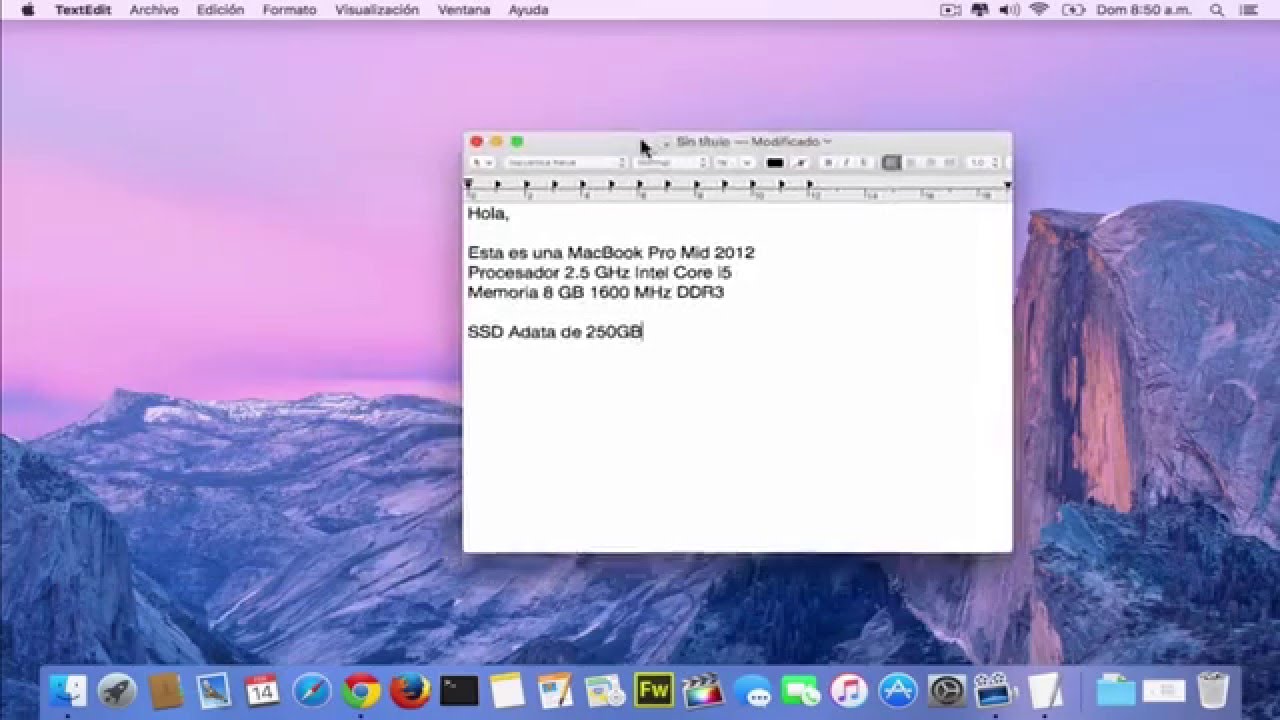
Task: Click on 'SSD Adata de 250GB' line
Action: [x=555, y=332]
